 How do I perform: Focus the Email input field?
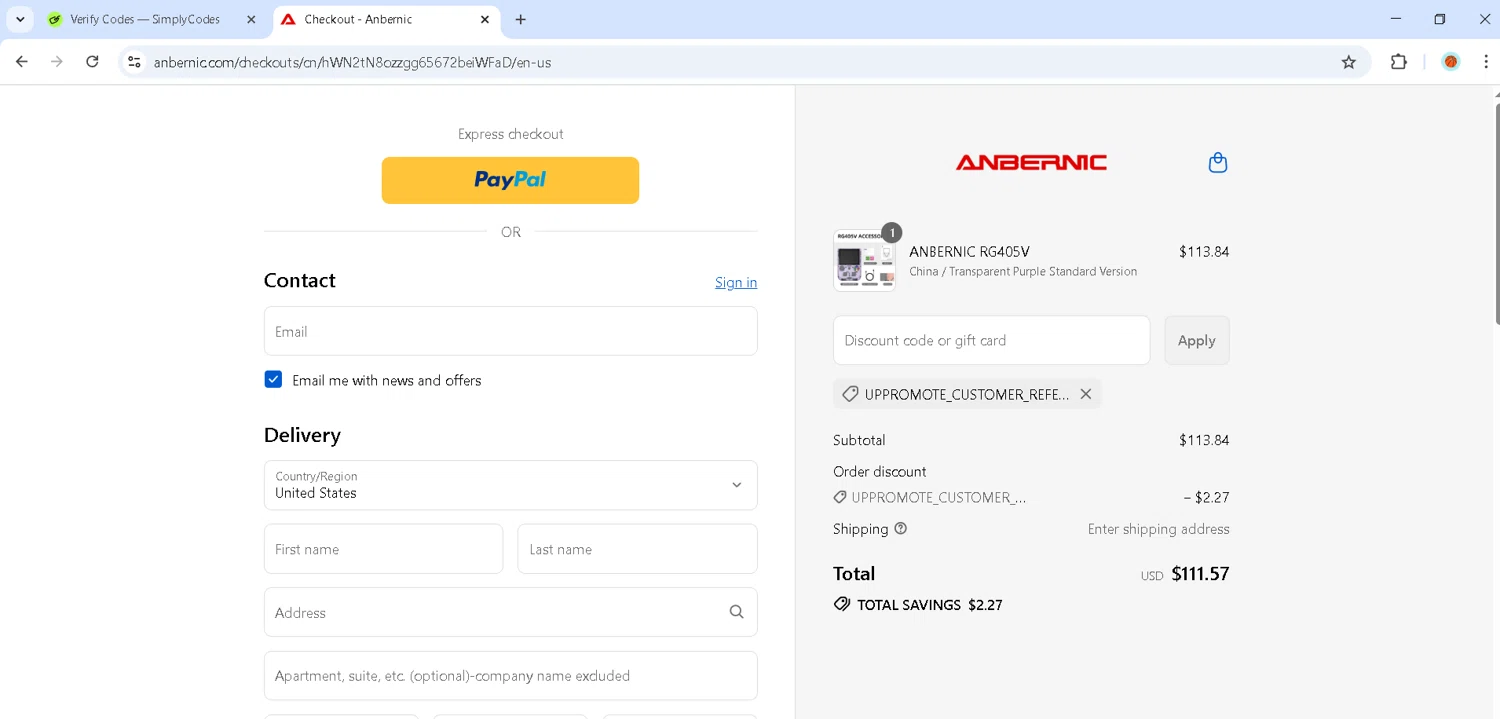coord(510,331)
